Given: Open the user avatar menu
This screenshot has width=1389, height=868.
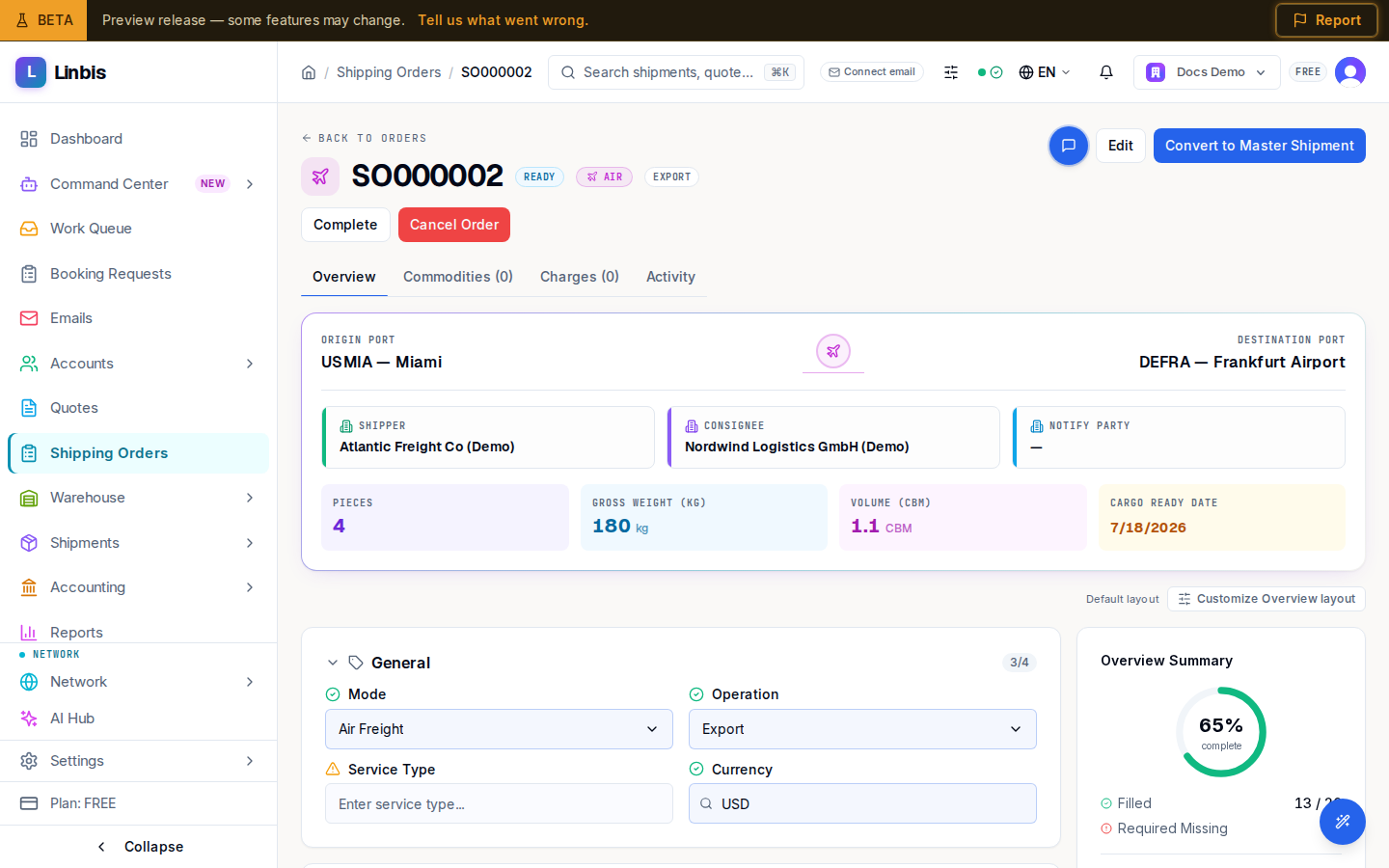Looking at the screenshot, I should (1350, 72).
